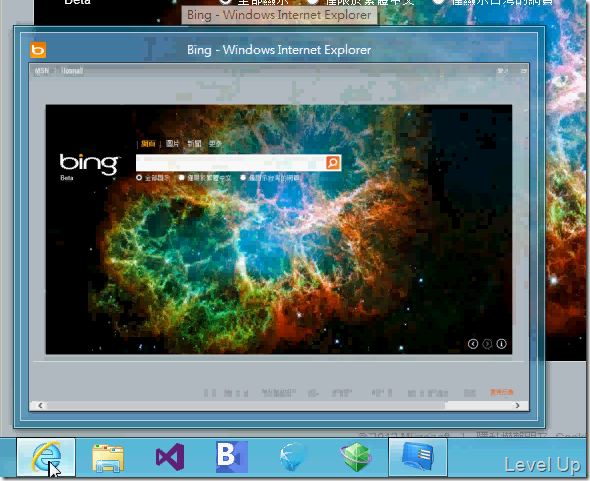
Task: Open the 更多 more tab
Action: coord(215,143)
